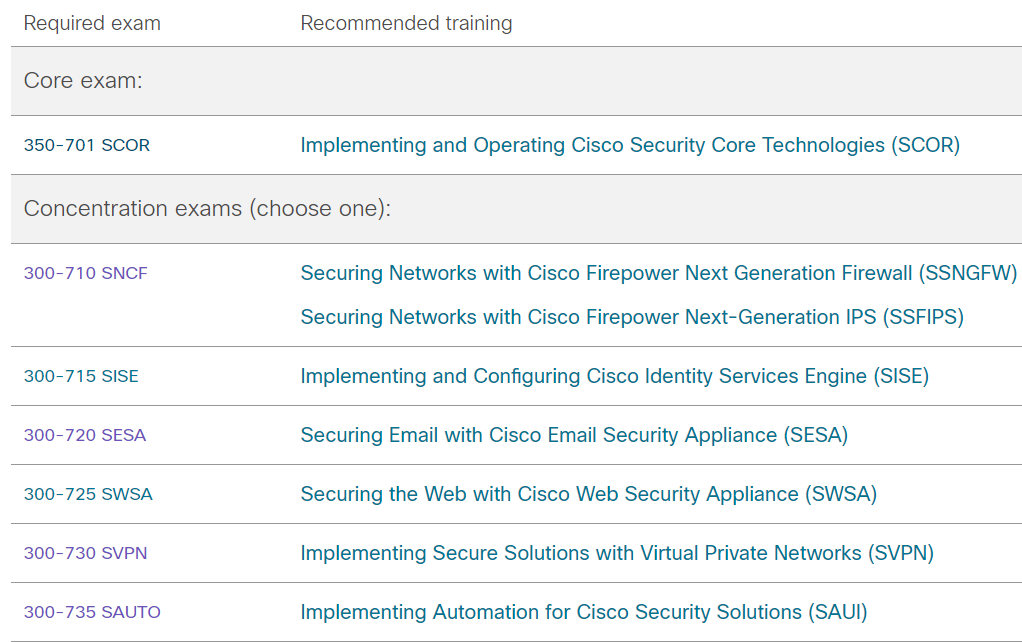The image size is (1022, 642).
Task: Open Implementing and Operating Cisco Security Core Technologies
Action: click(629, 146)
